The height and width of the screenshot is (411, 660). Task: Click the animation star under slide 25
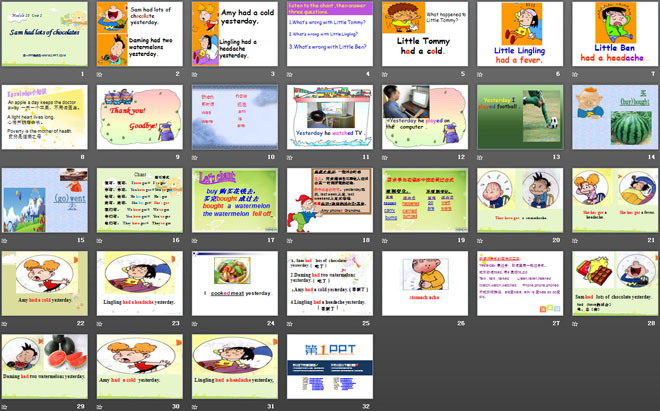click(x=290, y=324)
